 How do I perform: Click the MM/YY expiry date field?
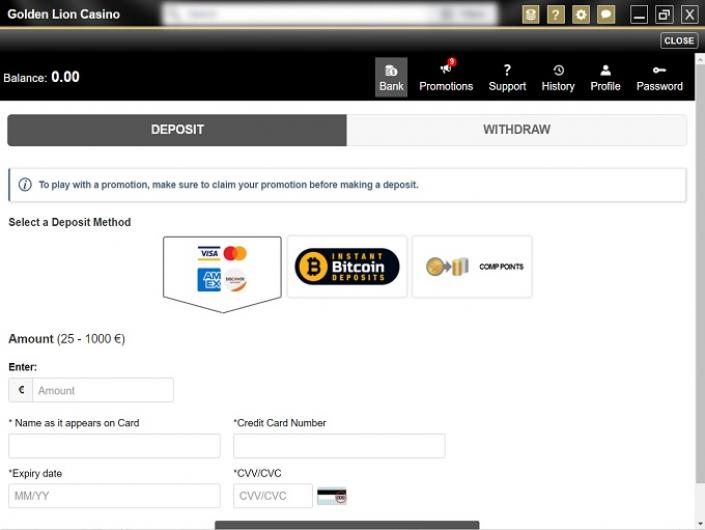[114, 496]
